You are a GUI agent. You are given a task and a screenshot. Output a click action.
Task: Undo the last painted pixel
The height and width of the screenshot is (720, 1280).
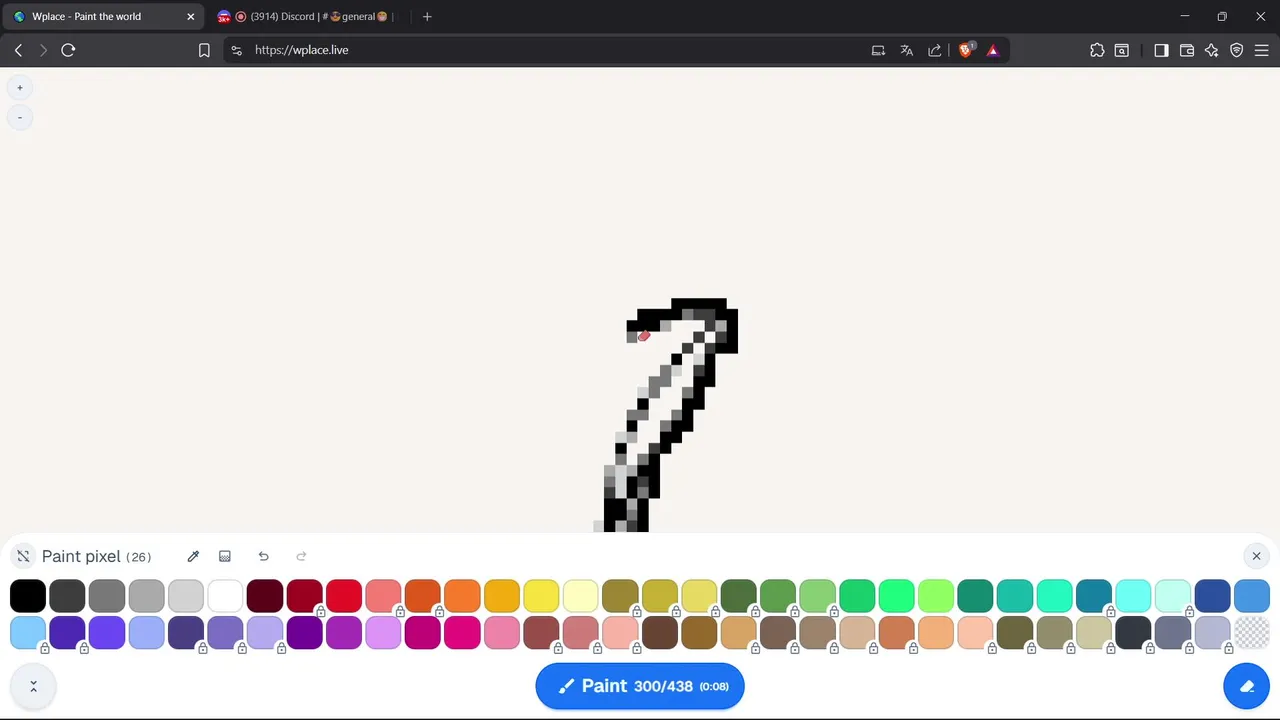click(263, 556)
